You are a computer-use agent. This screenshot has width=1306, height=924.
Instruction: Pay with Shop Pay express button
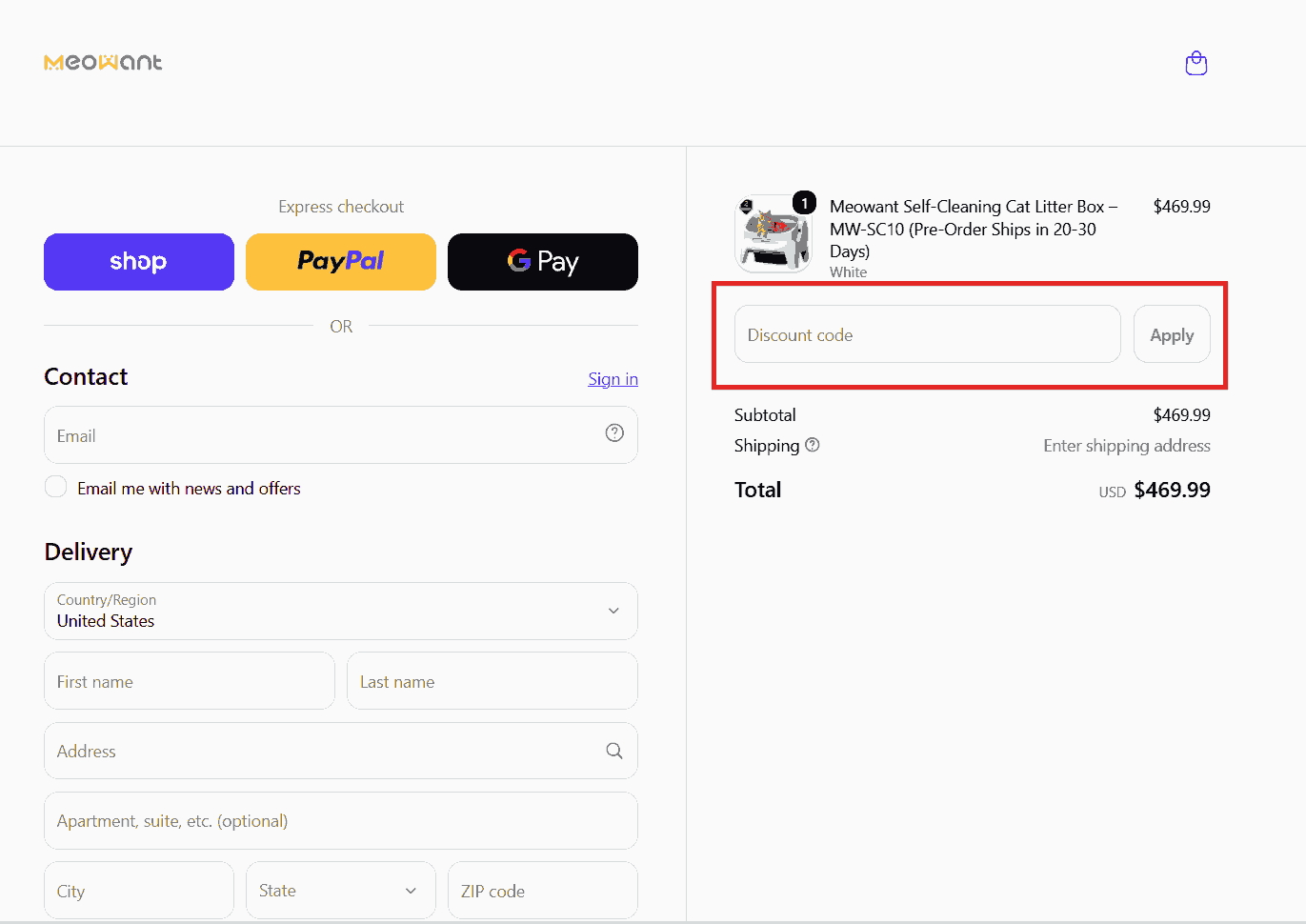139,262
